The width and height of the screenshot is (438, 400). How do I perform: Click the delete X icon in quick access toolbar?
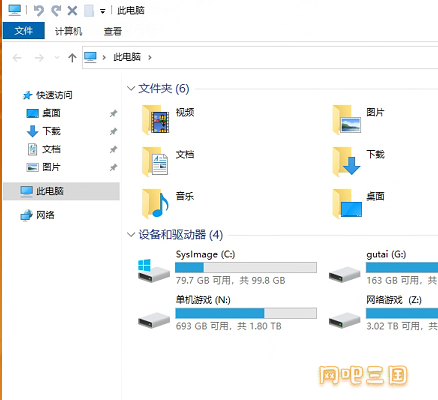(x=72, y=11)
